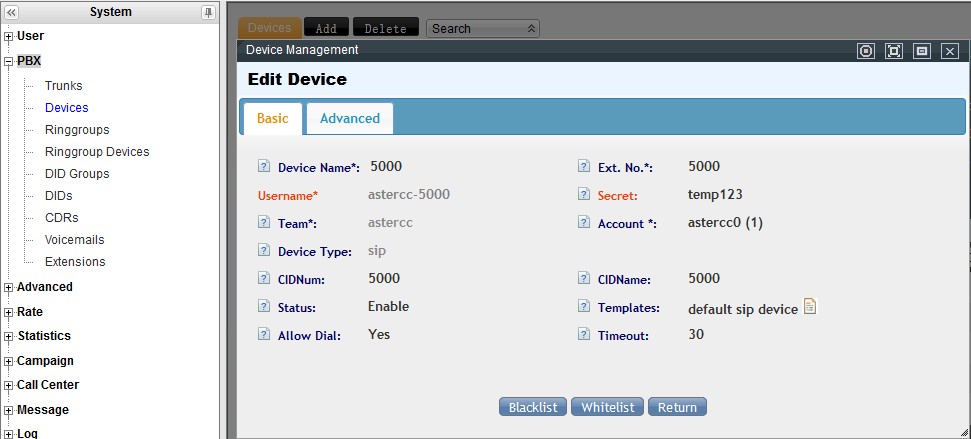
Task: Open Trunks in the PBX menu
Action: coord(63,86)
